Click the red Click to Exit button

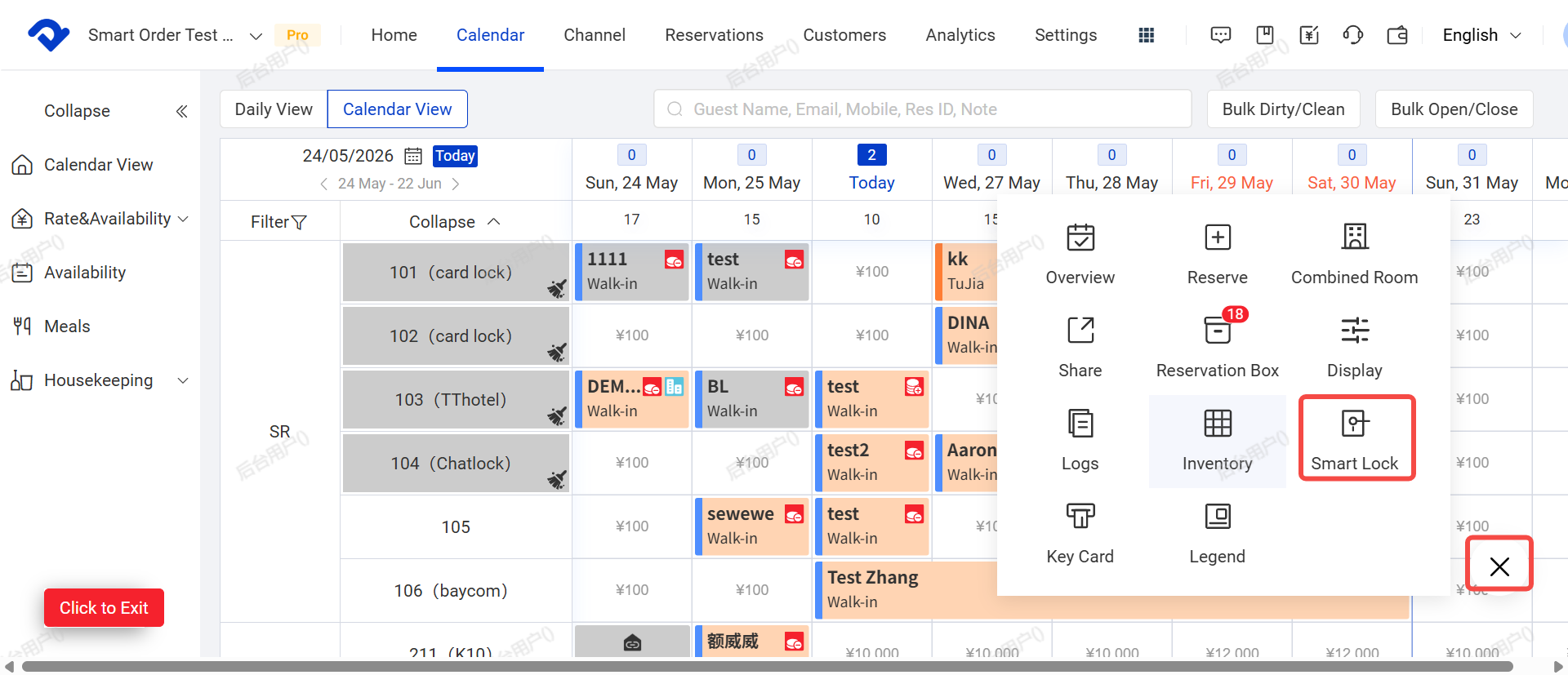(104, 608)
